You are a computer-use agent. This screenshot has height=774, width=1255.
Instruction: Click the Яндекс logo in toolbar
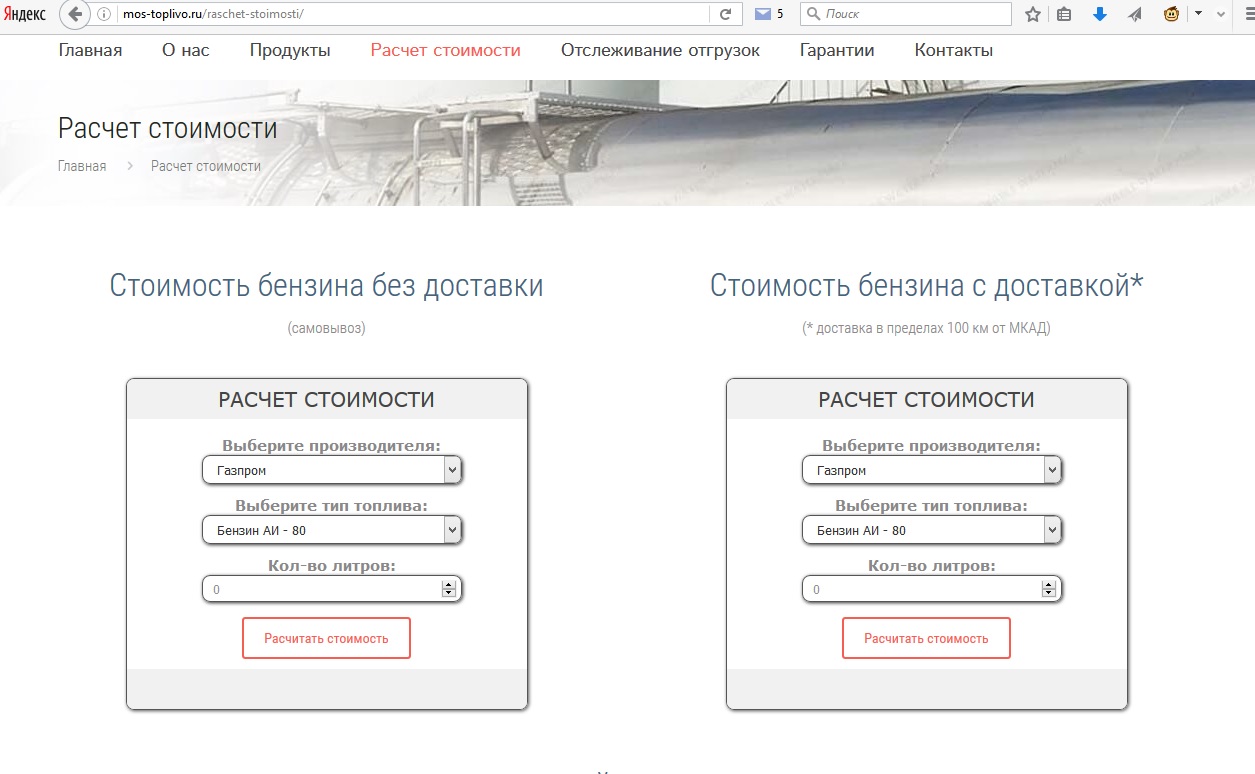click(27, 14)
